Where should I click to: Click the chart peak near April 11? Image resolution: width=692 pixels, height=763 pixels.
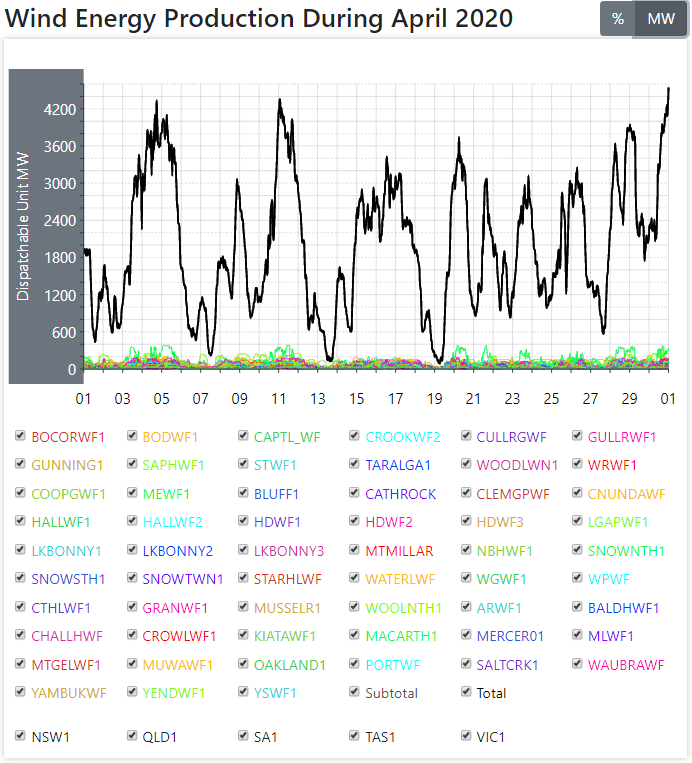pos(280,100)
